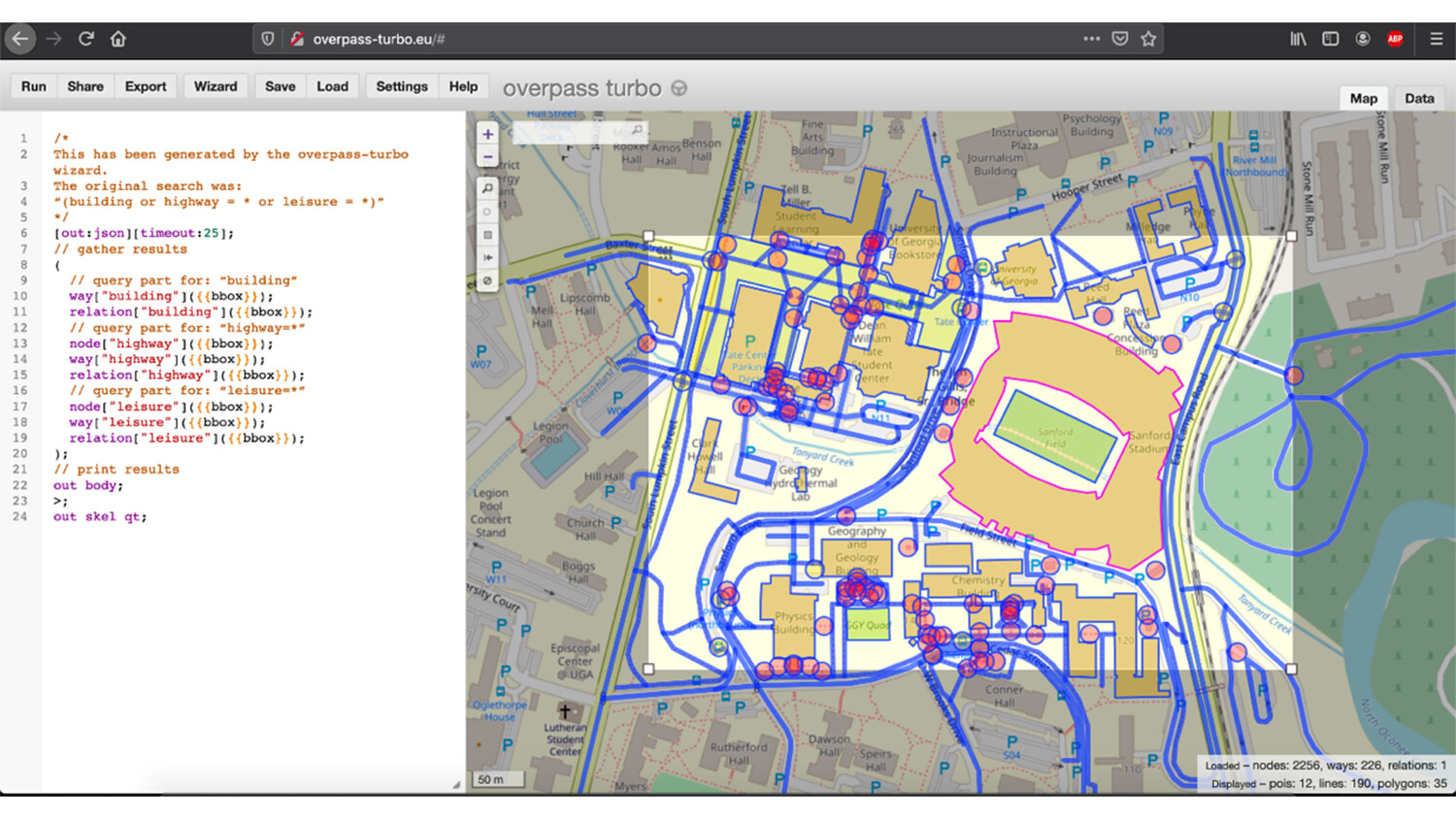Open the Export options
The height and width of the screenshot is (819, 1456).
point(145,86)
